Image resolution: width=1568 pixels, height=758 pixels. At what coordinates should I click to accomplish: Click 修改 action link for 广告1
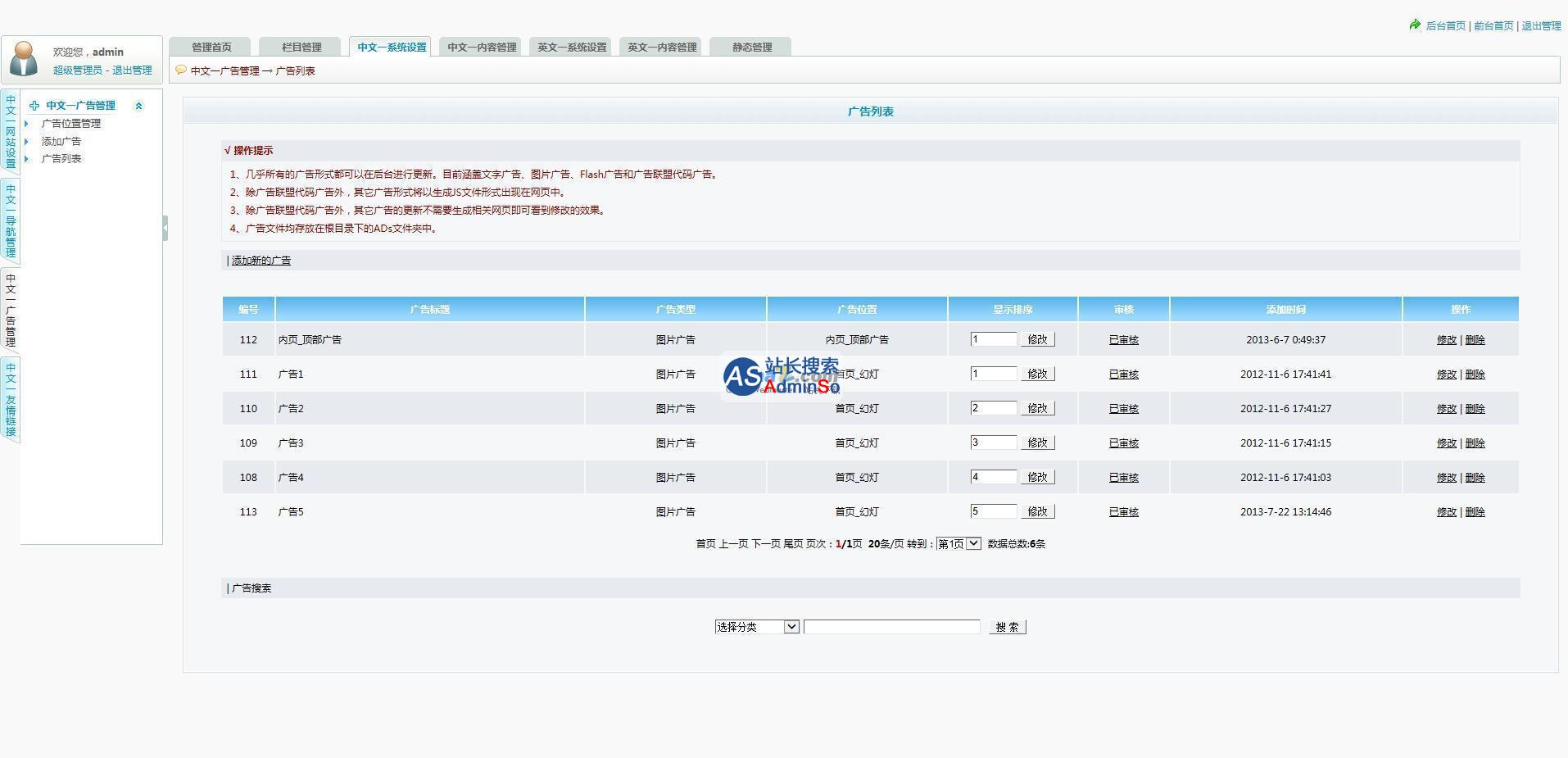point(1447,374)
